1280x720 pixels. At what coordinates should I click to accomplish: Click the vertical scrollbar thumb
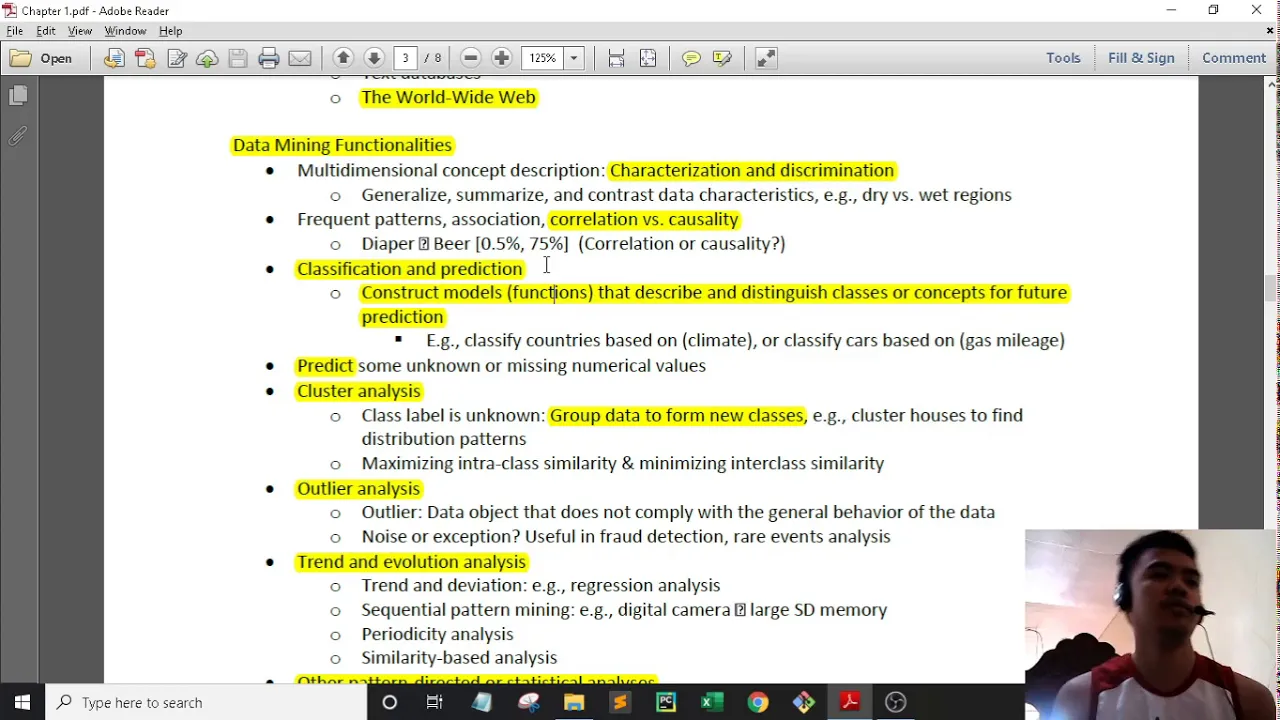1271,288
